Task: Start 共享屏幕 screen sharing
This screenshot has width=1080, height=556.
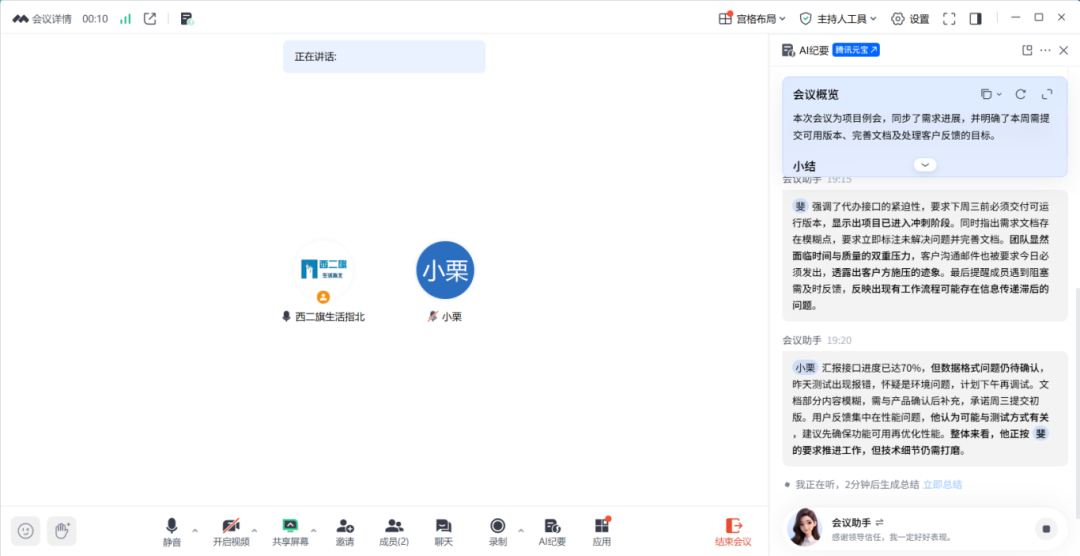Action: pos(290,532)
